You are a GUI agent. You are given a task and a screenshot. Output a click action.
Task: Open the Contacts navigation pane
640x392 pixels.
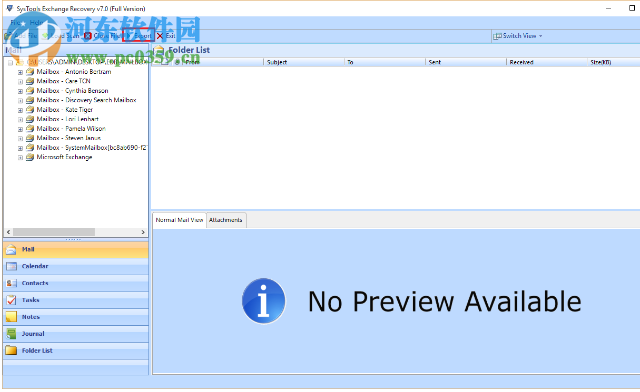(76, 283)
